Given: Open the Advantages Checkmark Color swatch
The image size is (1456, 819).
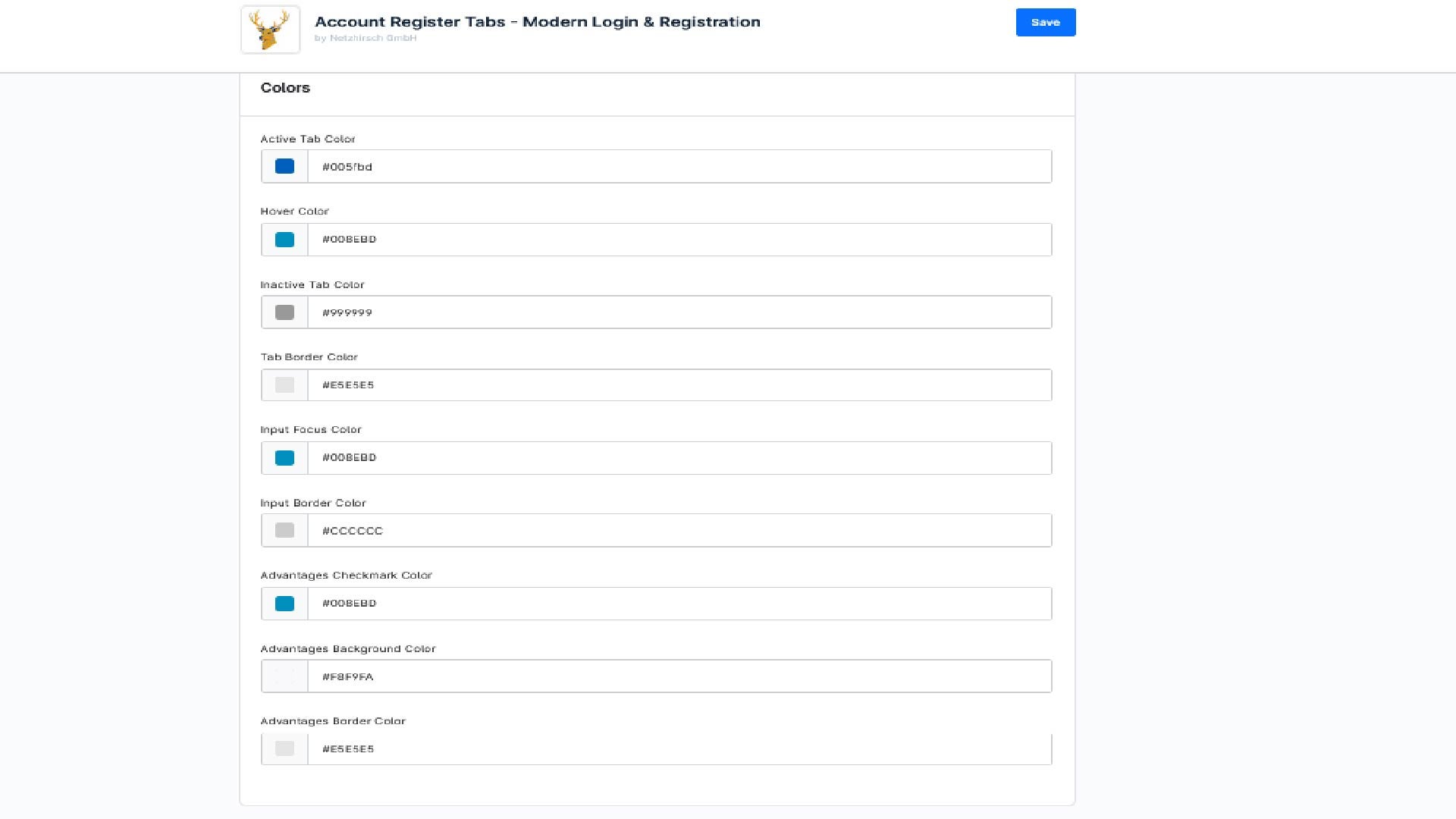Looking at the screenshot, I should (x=284, y=603).
